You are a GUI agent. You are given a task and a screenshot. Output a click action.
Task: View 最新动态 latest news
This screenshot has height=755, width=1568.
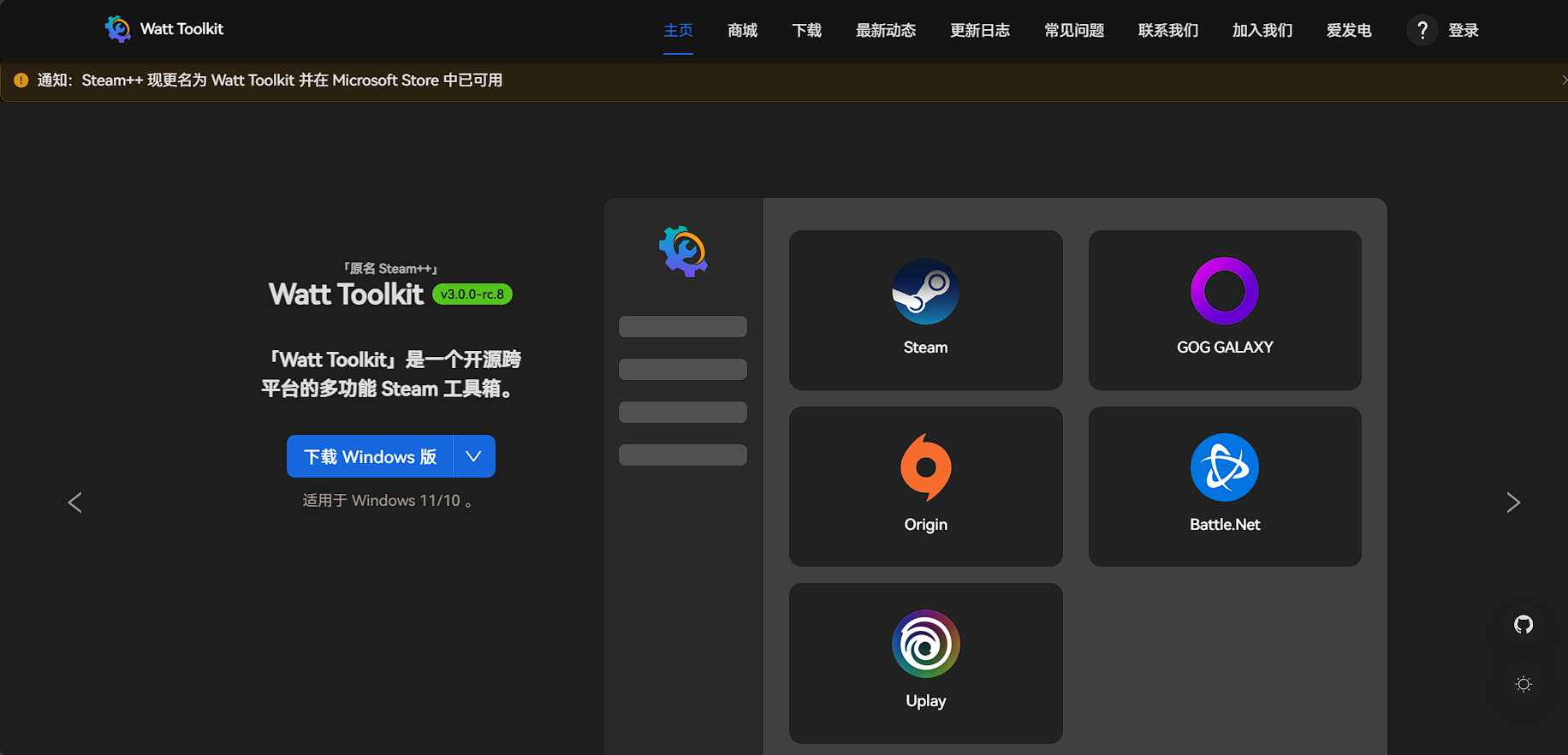(886, 31)
